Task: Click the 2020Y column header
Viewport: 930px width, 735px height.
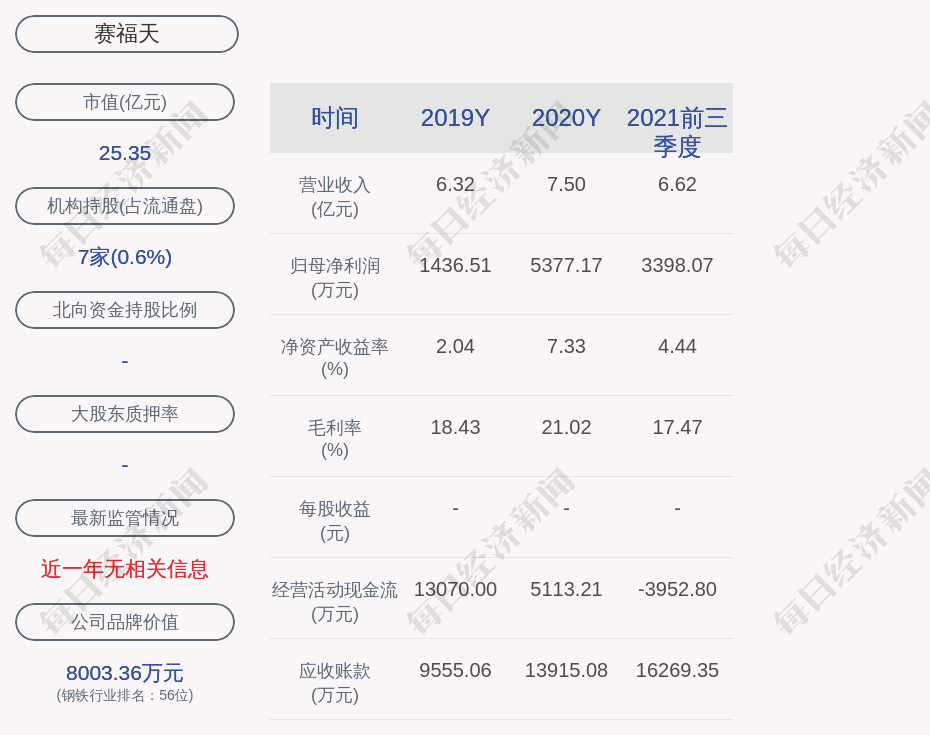Action: pos(566,117)
